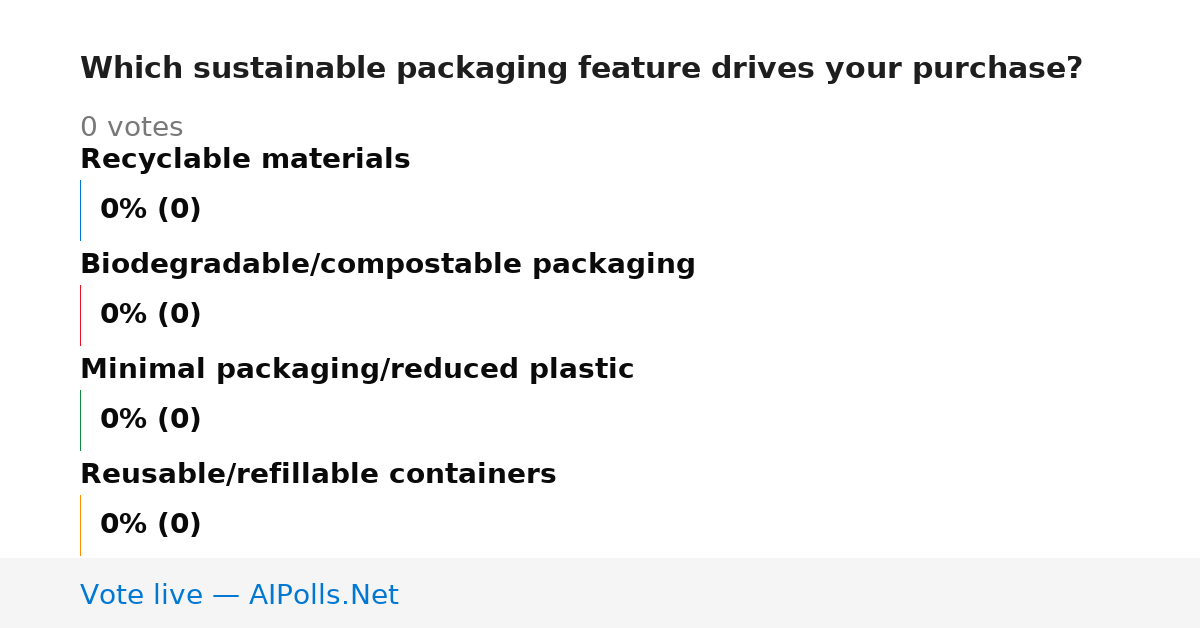Click the red Biodegradable packaging bar
The height and width of the screenshot is (628, 1200).
click(80, 315)
